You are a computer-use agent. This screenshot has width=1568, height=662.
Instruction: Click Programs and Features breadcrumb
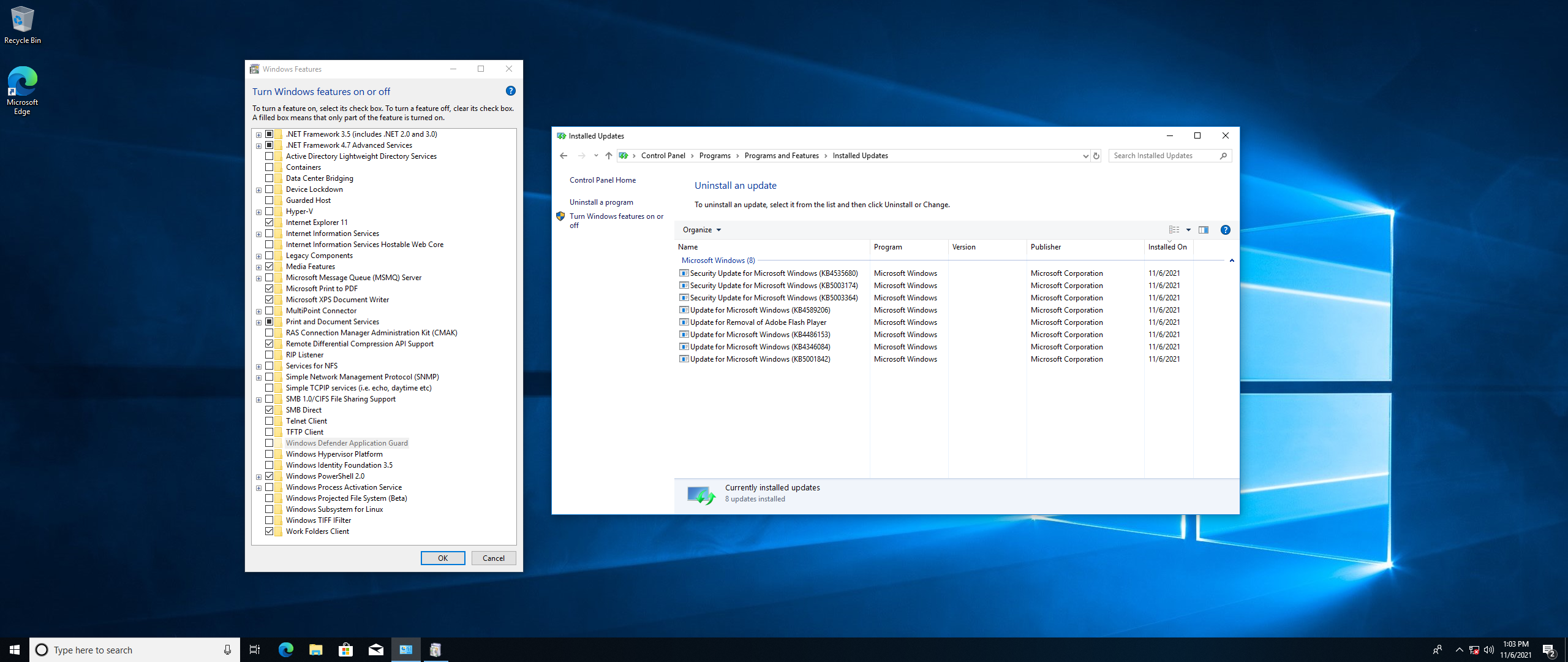pos(782,156)
